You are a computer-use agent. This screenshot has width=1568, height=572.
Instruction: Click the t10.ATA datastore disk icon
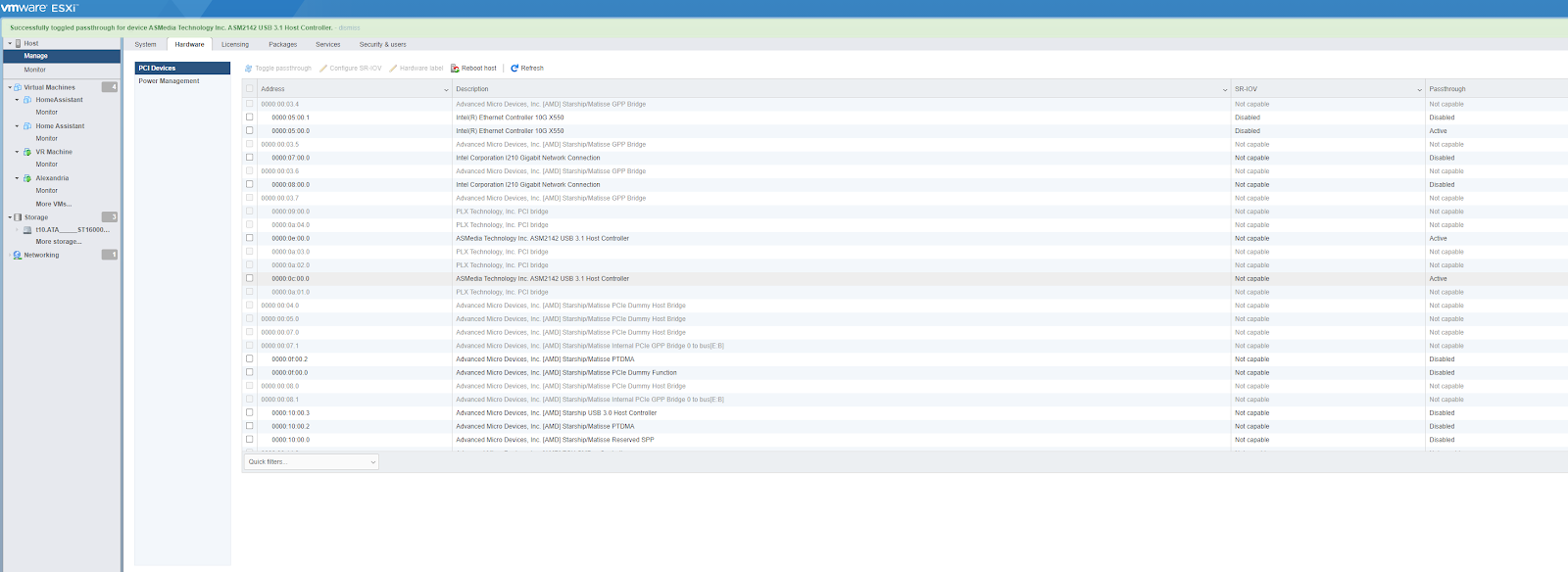click(x=27, y=230)
